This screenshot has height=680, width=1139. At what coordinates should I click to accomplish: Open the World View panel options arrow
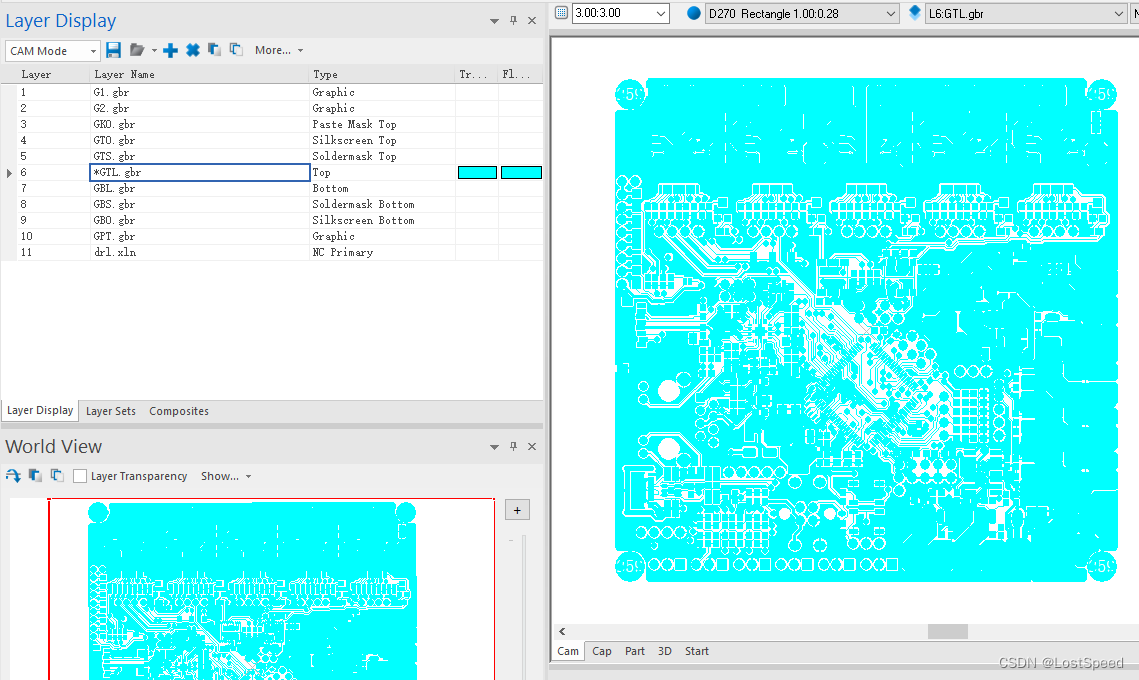point(494,447)
